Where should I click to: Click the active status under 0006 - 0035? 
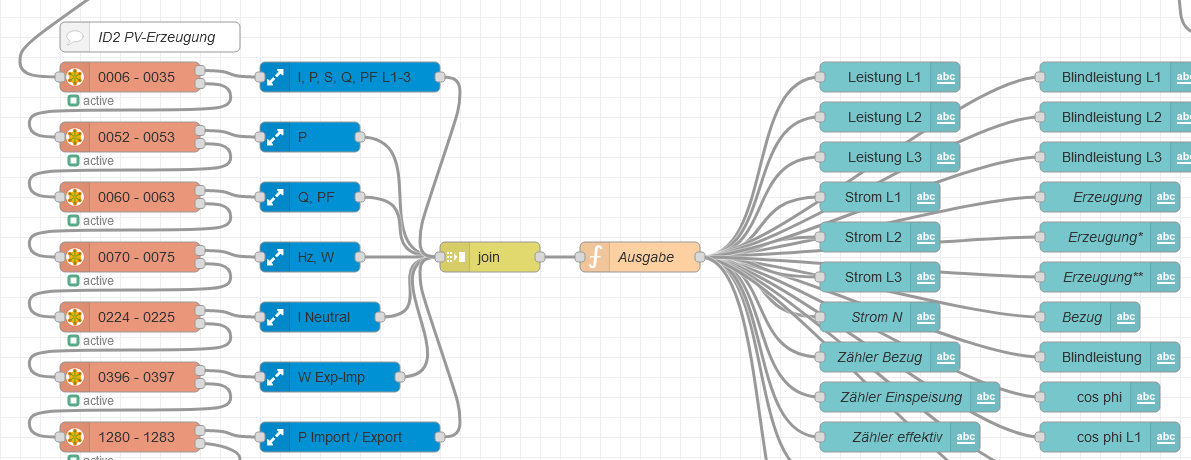coord(91,100)
